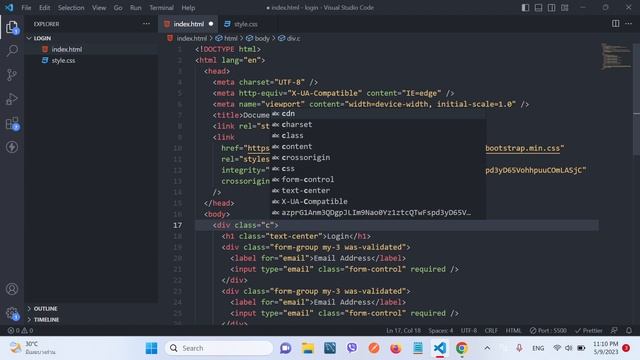Open the Explorer view in activity bar
This screenshot has width=640, height=360.
click(12, 28)
